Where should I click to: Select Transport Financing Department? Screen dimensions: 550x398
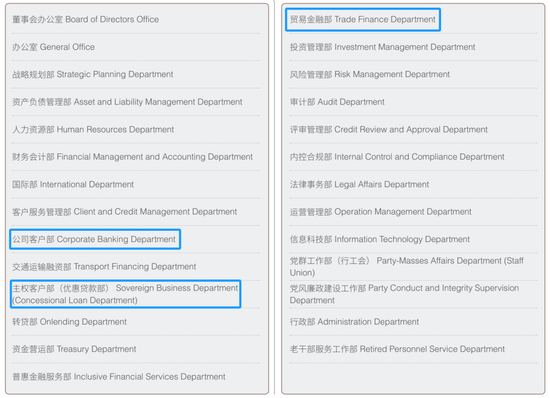[104, 267]
